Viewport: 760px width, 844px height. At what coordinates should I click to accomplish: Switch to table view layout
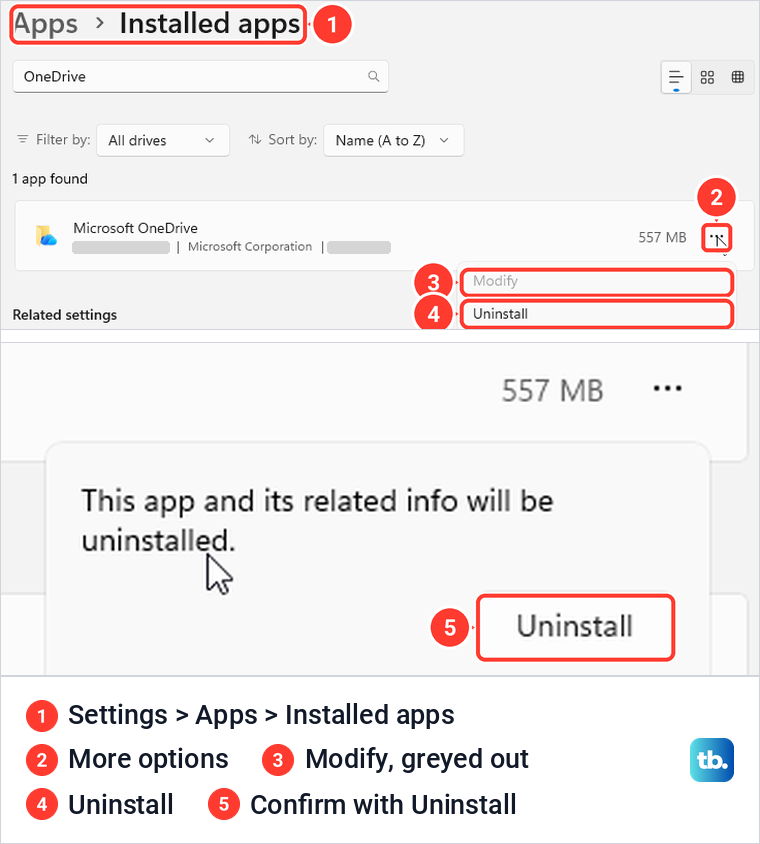pos(738,77)
